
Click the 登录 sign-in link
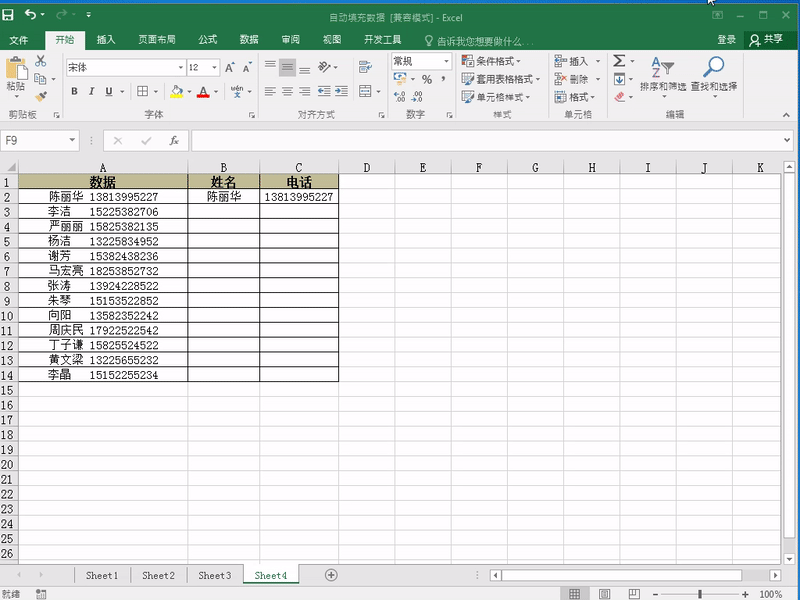[727, 40]
